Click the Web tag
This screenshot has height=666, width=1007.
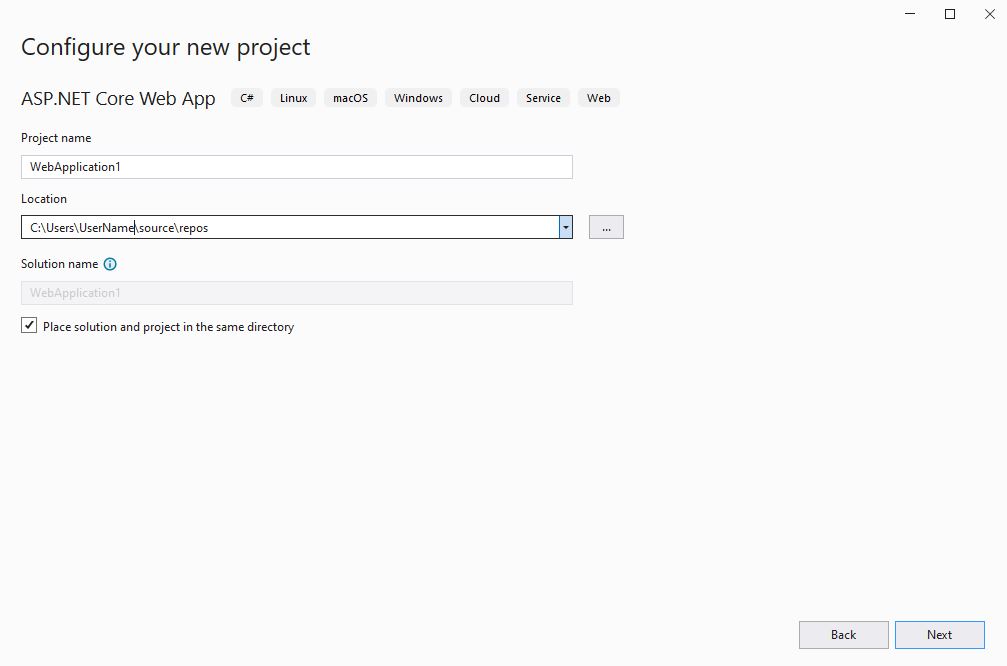coord(599,98)
